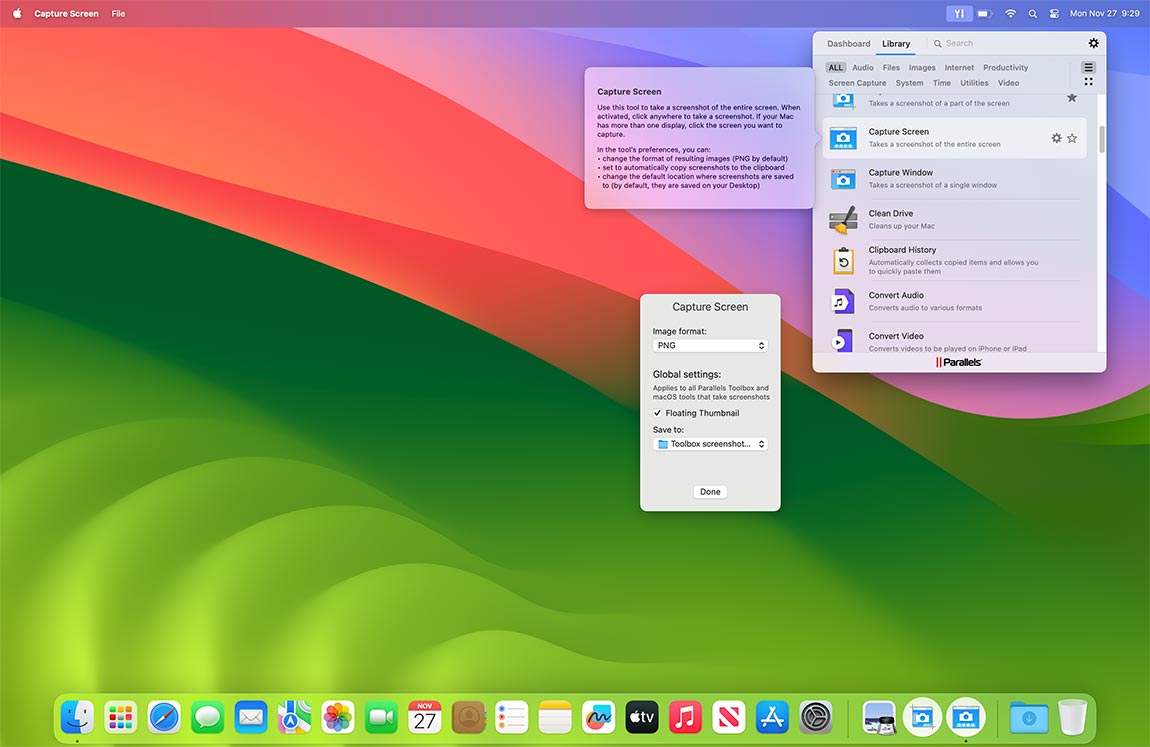Switch to list view layout
This screenshot has height=747, width=1150.
(1089, 67)
